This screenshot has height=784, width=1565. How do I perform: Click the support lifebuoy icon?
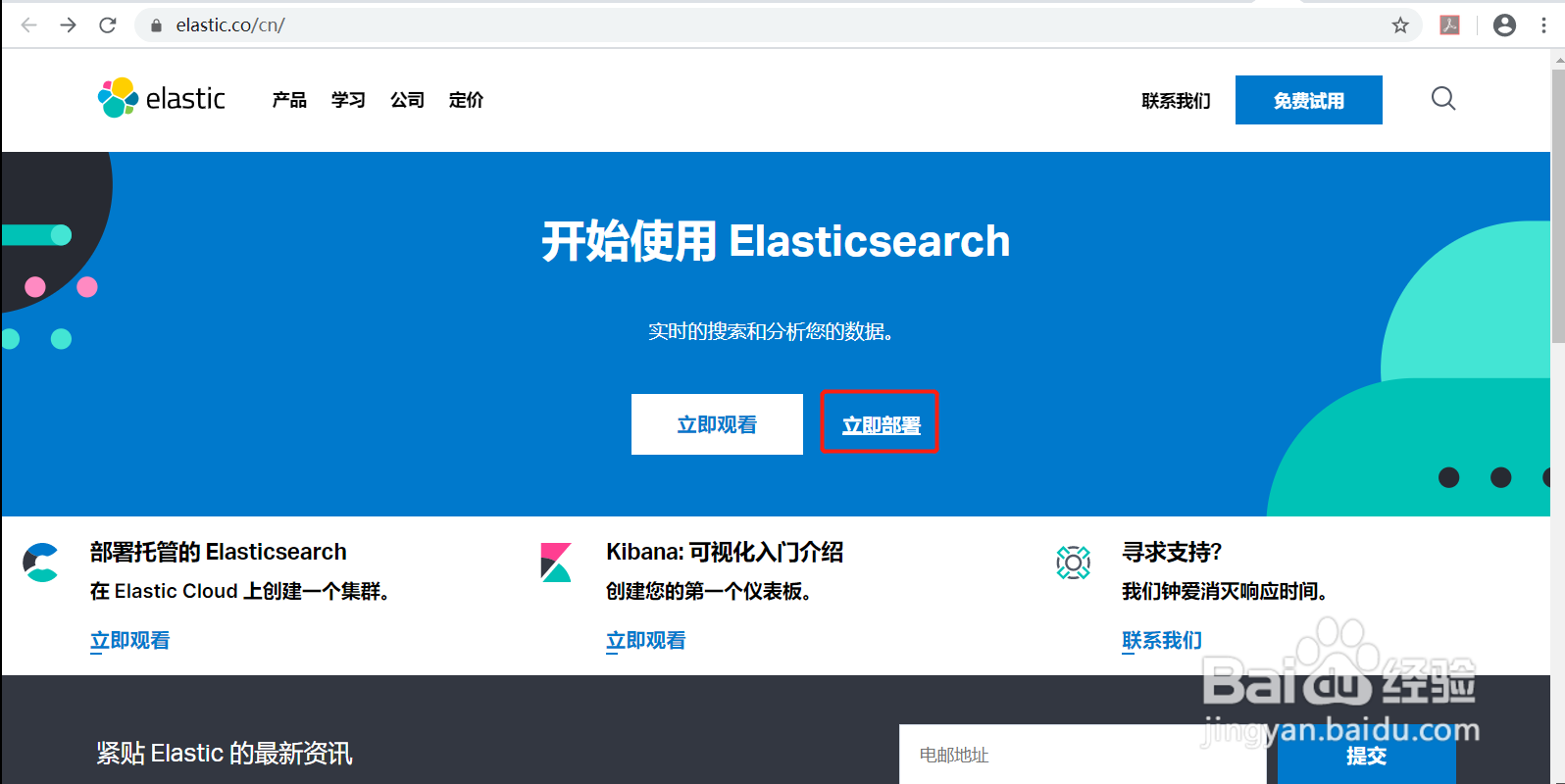pos(1074,563)
